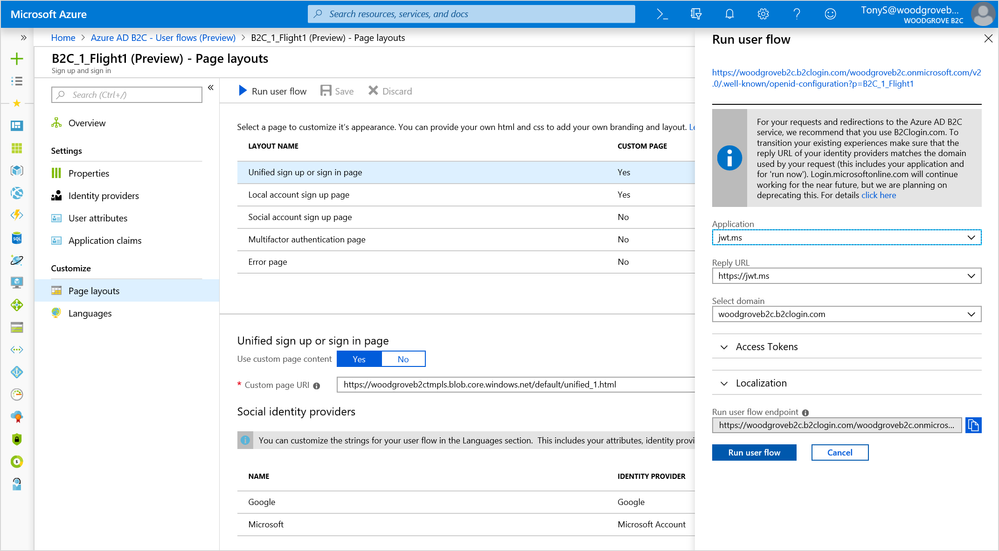Send feedback via smiley icon
The width and height of the screenshot is (999, 551).
click(x=830, y=14)
